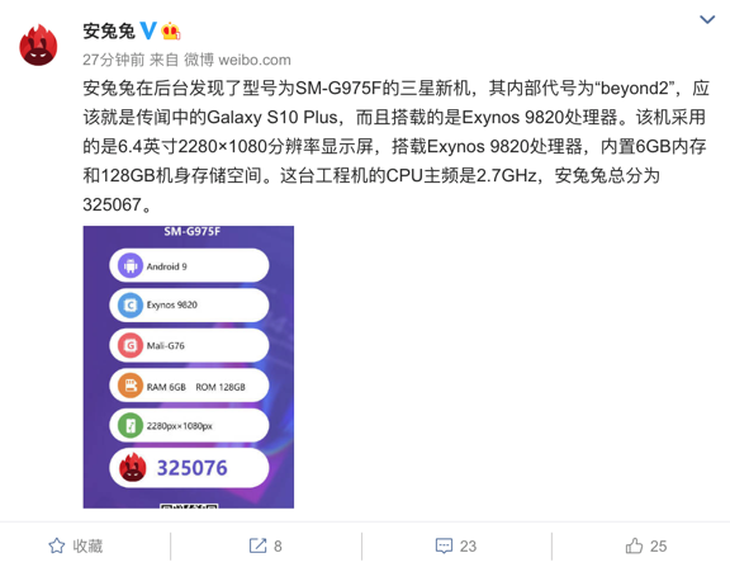Click the 23 comments count
The height and width of the screenshot is (567, 730).
tap(468, 546)
